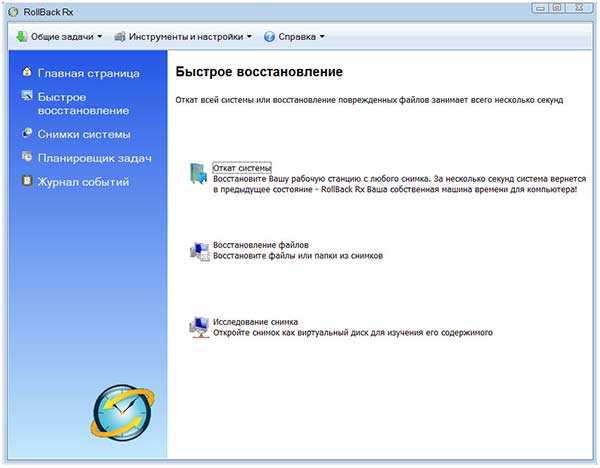Click the text 'Восстановите файлы или папки из снимков'
Screen dimensions: 600x468
(x=298, y=256)
